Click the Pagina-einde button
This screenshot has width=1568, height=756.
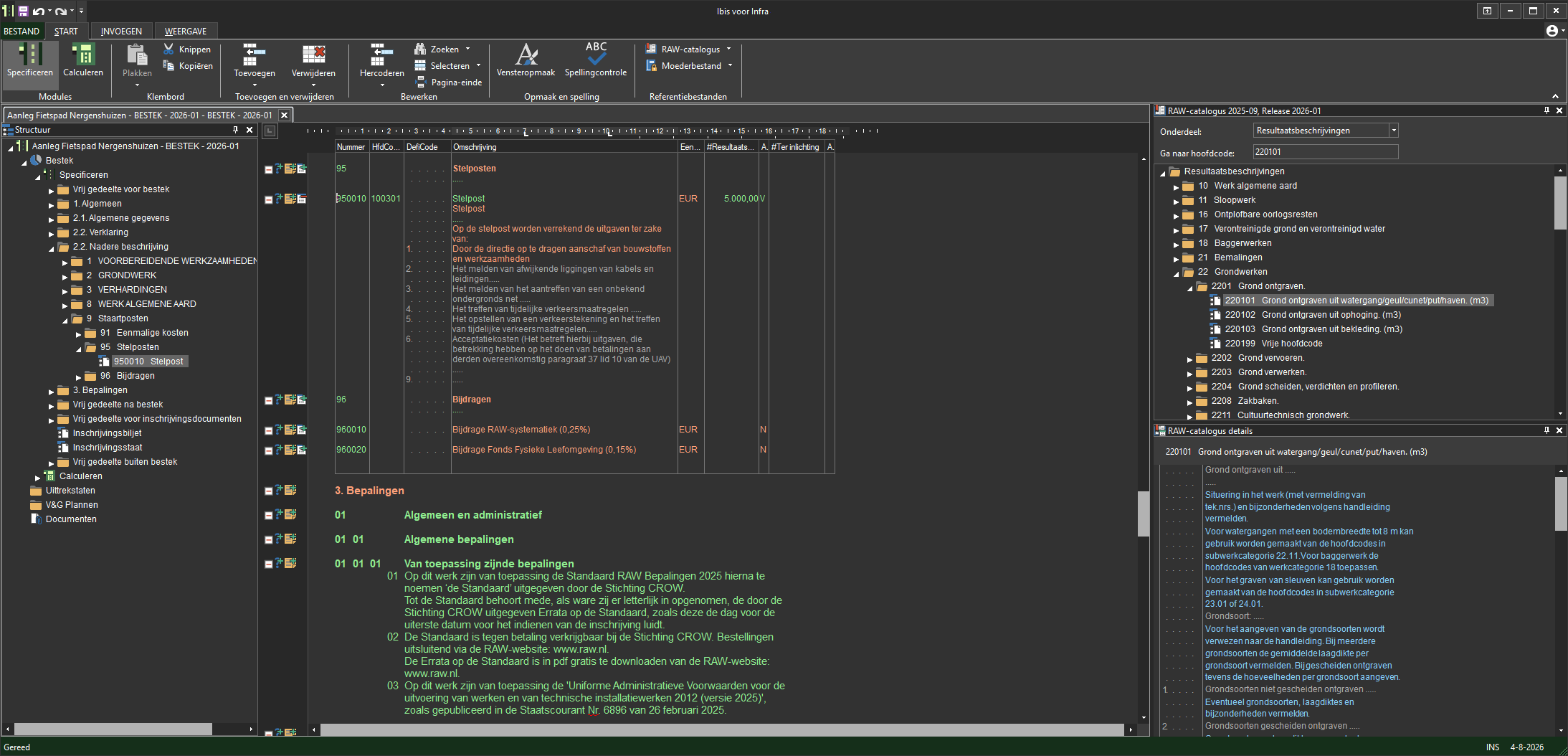[x=449, y=82]
